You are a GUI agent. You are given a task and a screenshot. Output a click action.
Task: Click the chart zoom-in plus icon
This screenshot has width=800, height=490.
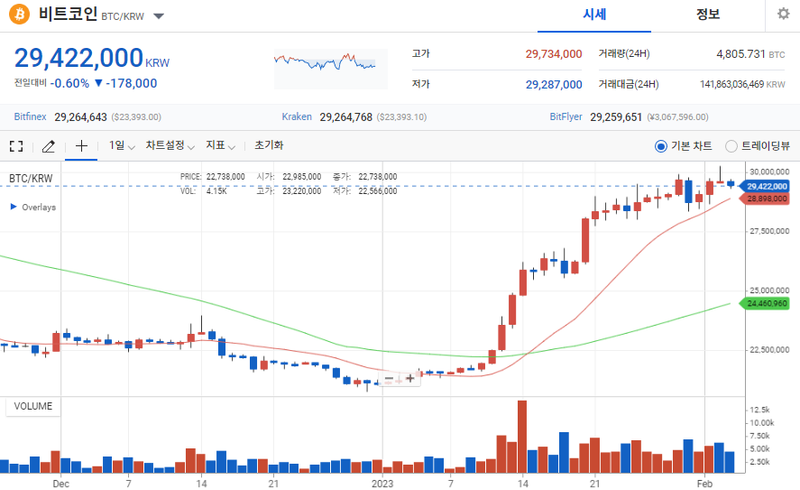(x=410, y=379)
